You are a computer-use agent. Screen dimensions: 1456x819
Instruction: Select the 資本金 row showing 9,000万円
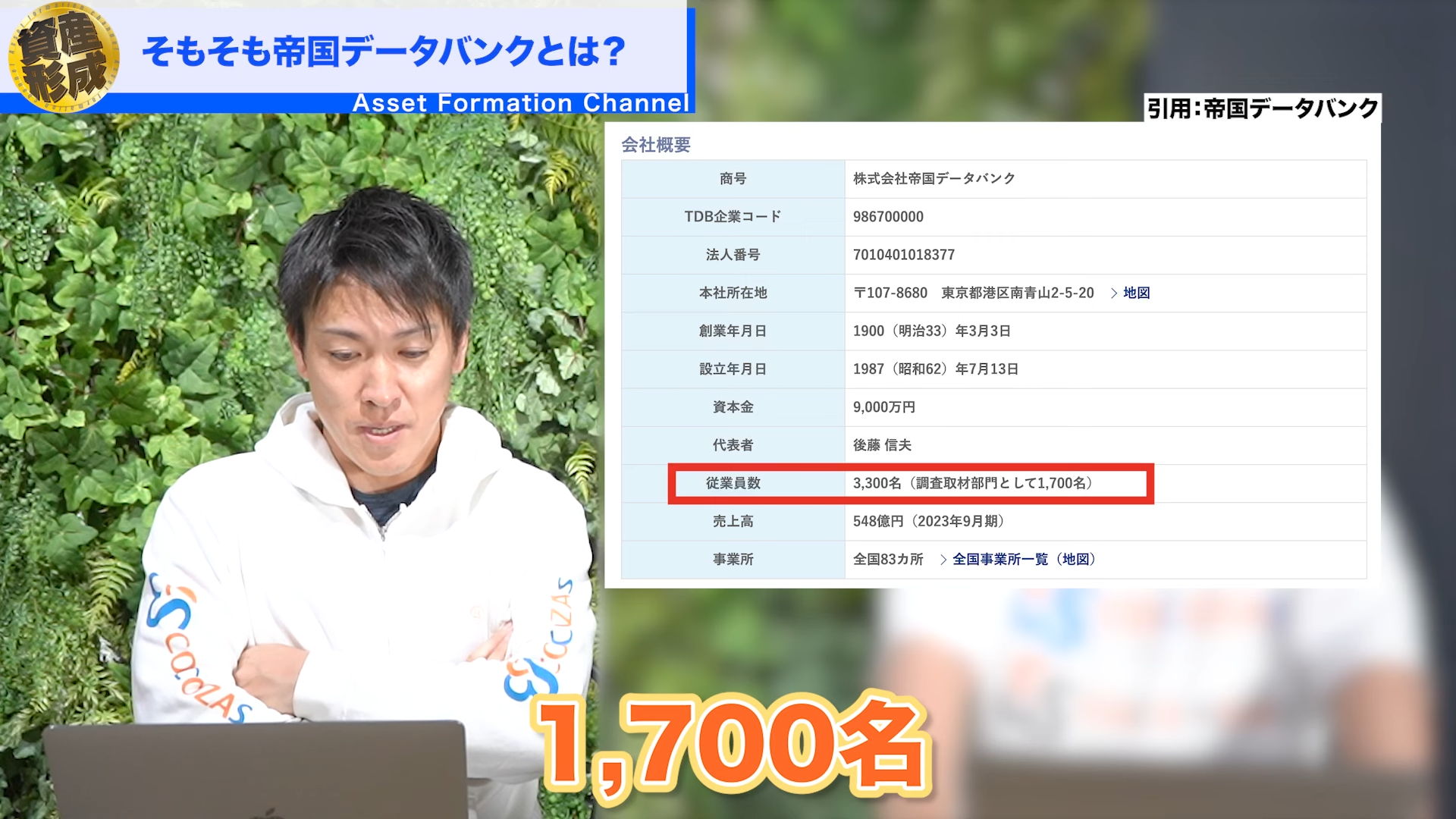[x=883, y=407]
